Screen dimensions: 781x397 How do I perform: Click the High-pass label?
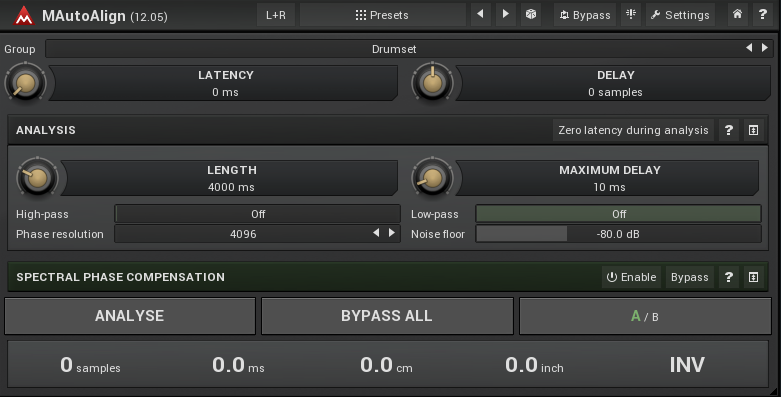coord(42,214)
